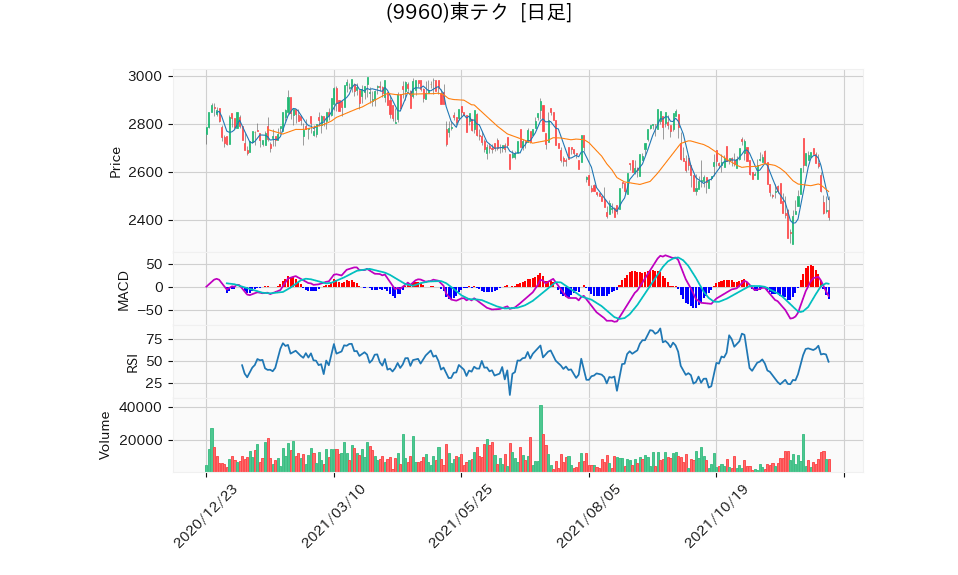Screen dimensions: 958x575
Task: Select the 2020/12/23 date label
Action: pos(205,516)
